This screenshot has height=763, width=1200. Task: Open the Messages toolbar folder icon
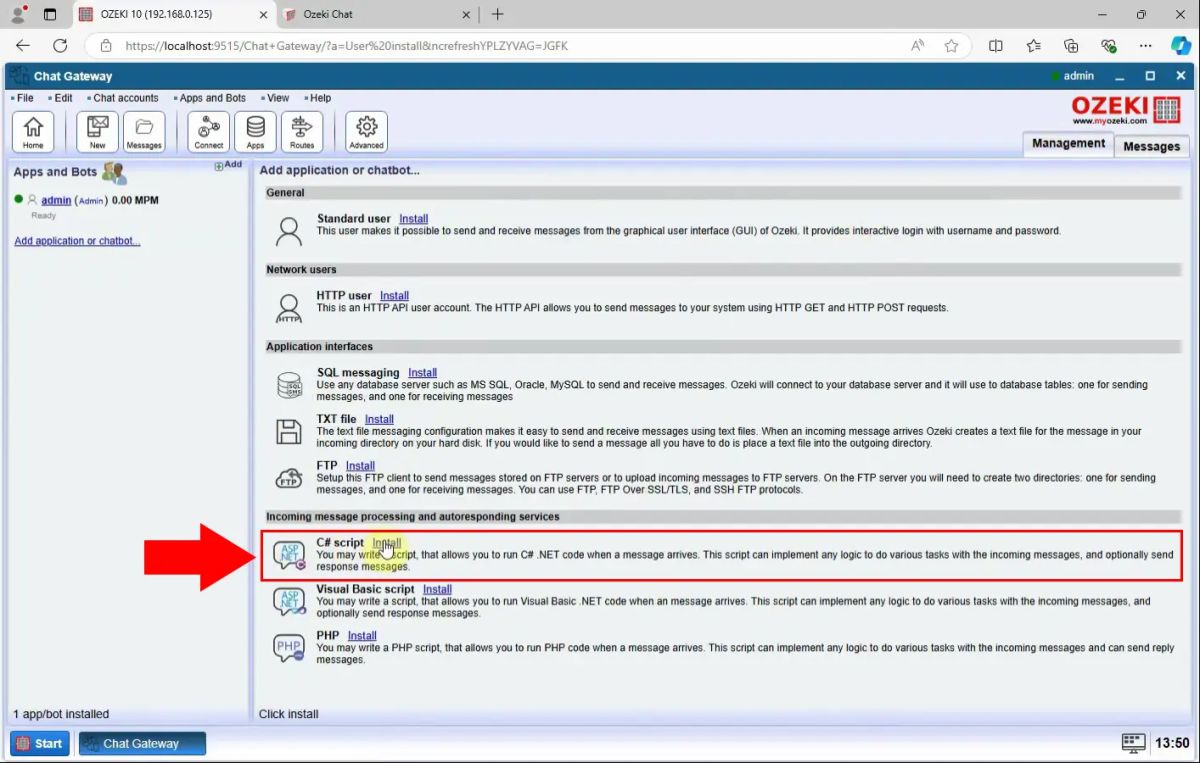tap(144, 132)
